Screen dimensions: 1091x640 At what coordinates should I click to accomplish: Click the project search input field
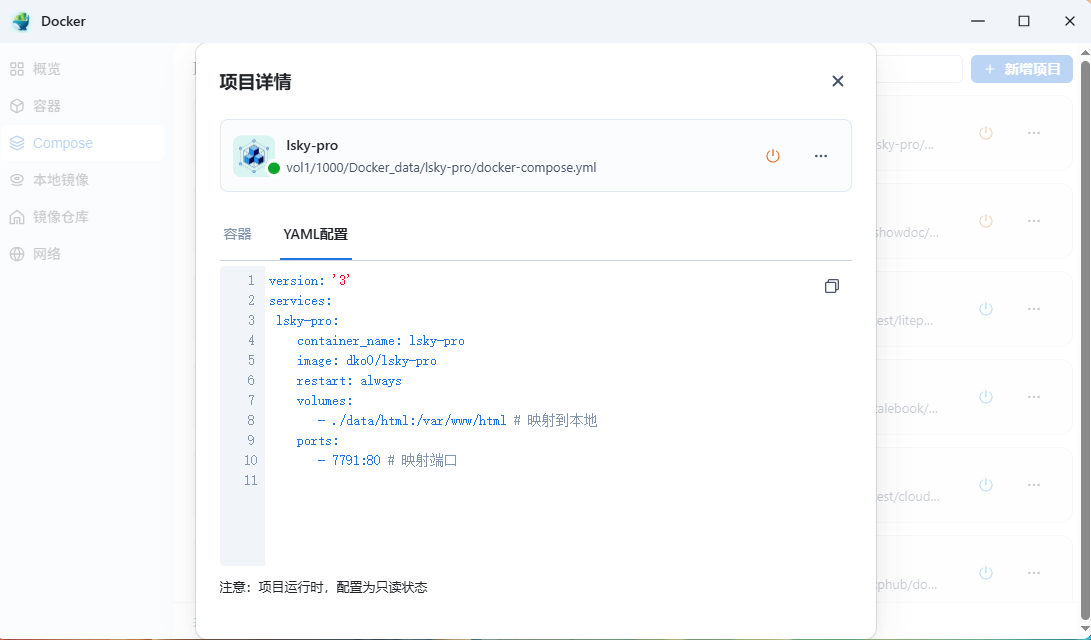click(918, 69)
